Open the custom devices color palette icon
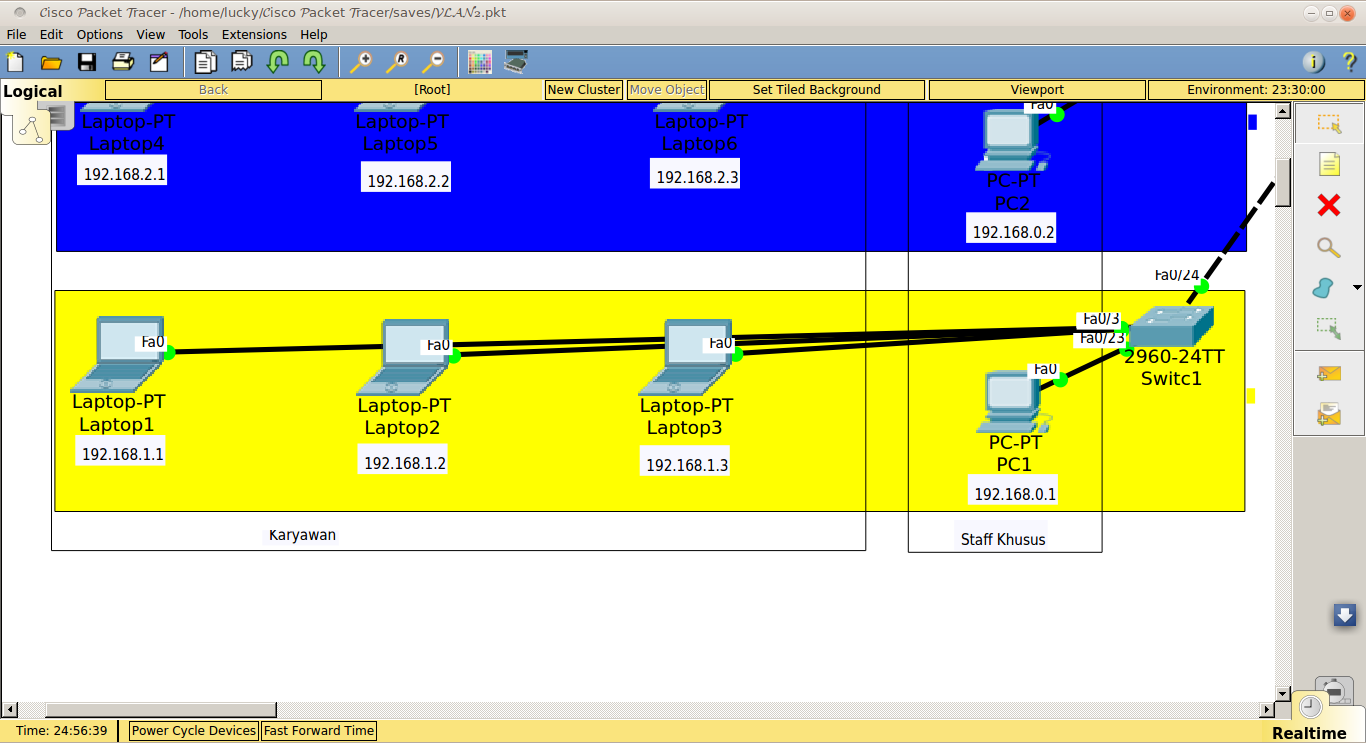This screenshot has height=743, width=1366. pyautogui.click(x=479, y=61)
